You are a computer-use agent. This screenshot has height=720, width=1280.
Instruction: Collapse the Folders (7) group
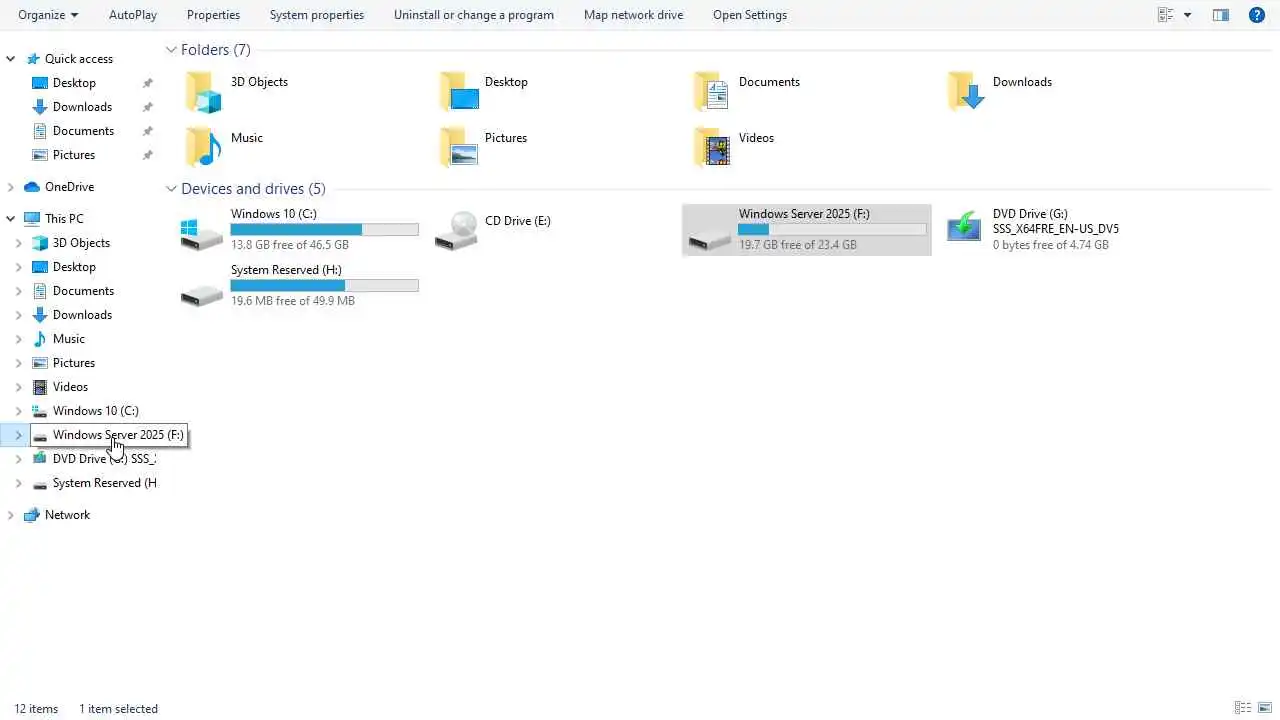pos(171,50)
